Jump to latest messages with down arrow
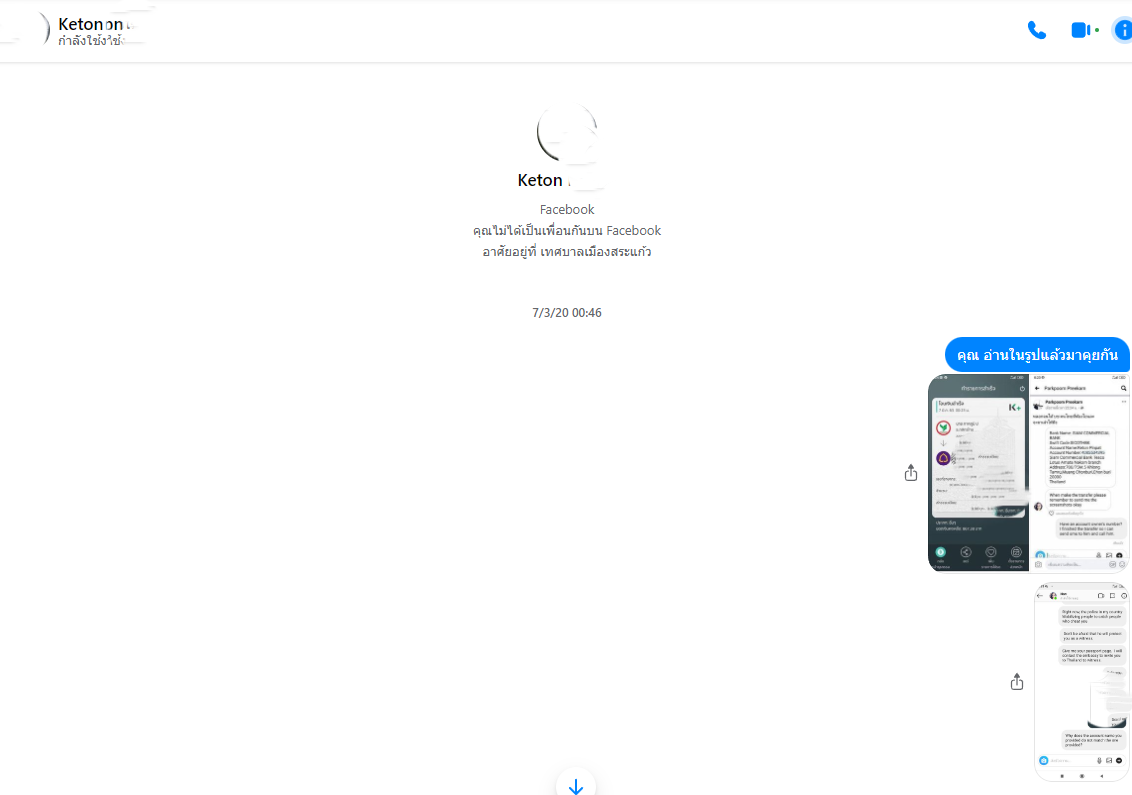Screen dimensions: 1132x795 (x=575, y=785)
